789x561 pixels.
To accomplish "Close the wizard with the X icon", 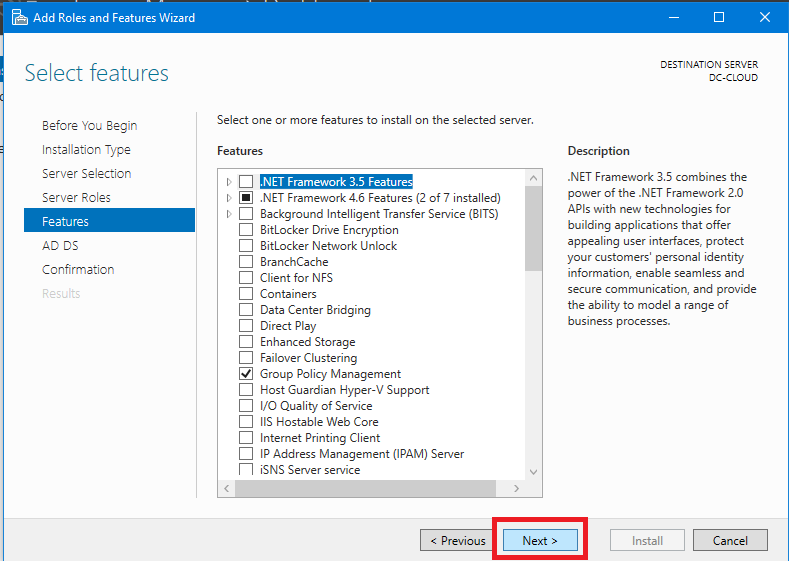I will point(765,17).
